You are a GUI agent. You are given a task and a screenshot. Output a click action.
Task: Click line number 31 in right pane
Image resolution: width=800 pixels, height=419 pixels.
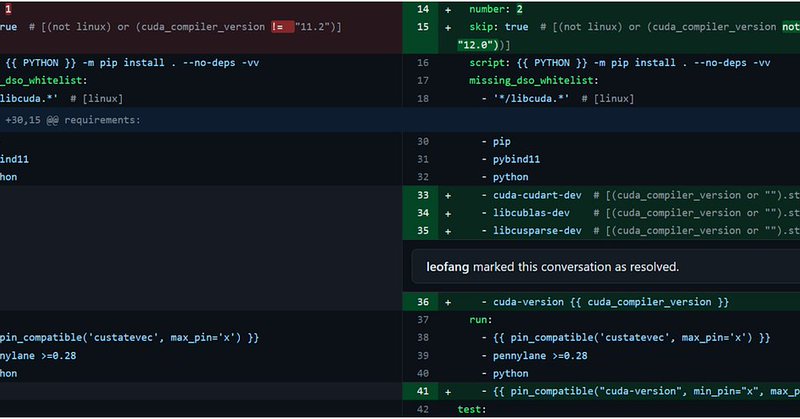423,159
